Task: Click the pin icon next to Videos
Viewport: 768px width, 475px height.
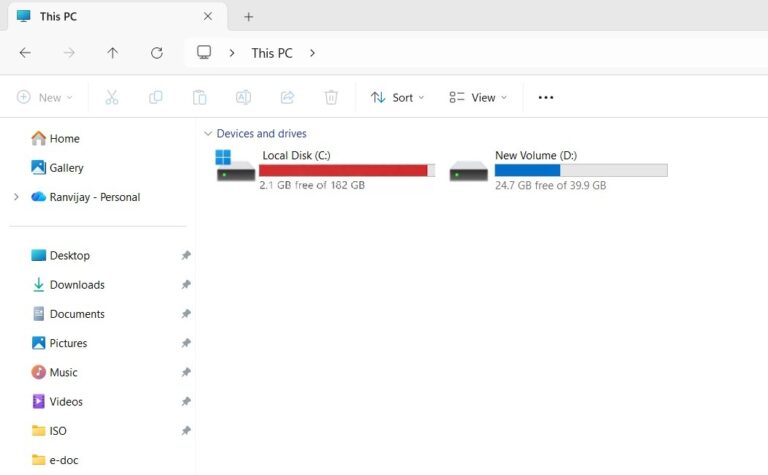Action: pyautogui.click(x=186, y=402)
